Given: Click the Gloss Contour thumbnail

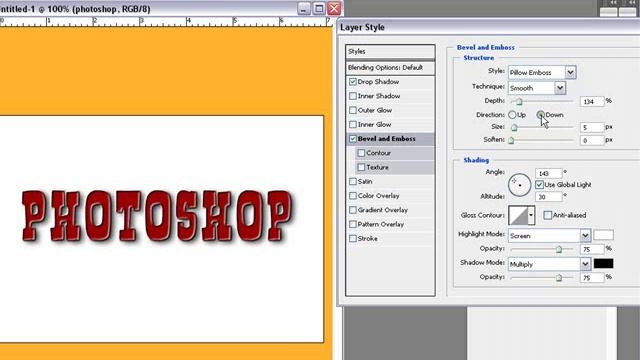Looking at the screenshot, I should (x=518, y=215).
